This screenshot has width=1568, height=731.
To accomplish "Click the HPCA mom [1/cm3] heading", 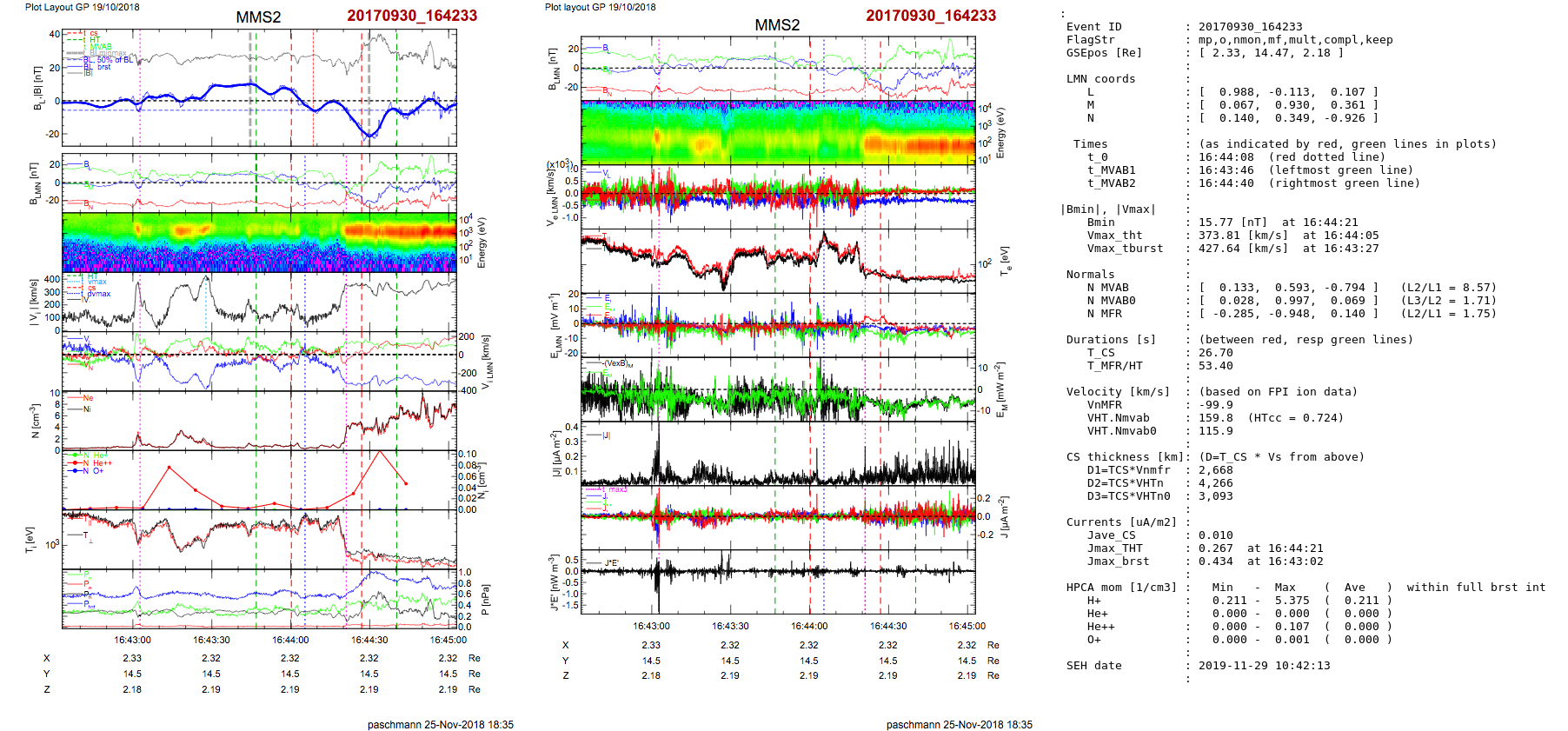I will (x=1121, y=588).
